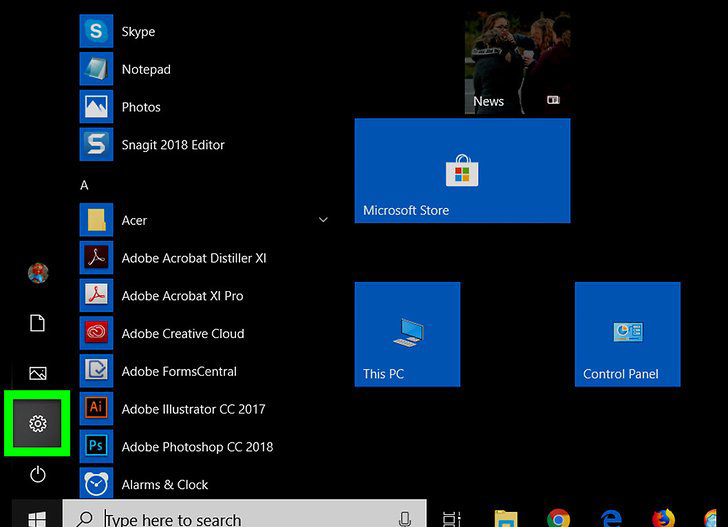Open the This PC tile
This screenshot has width=728, height=527.
coord(407,334)
